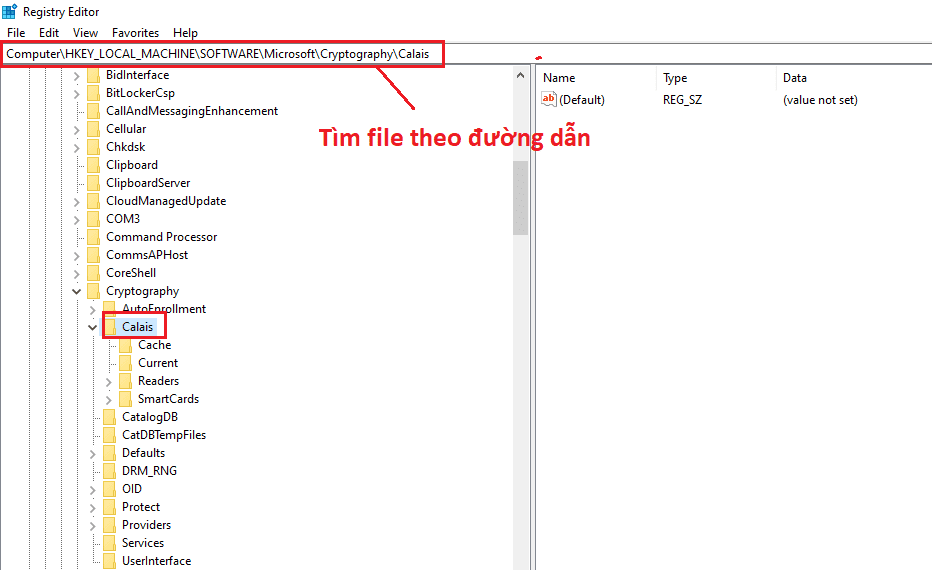Click the Registry Editor app icon in title bar
This screenshot has height=570, width=932.
(10, 11)
